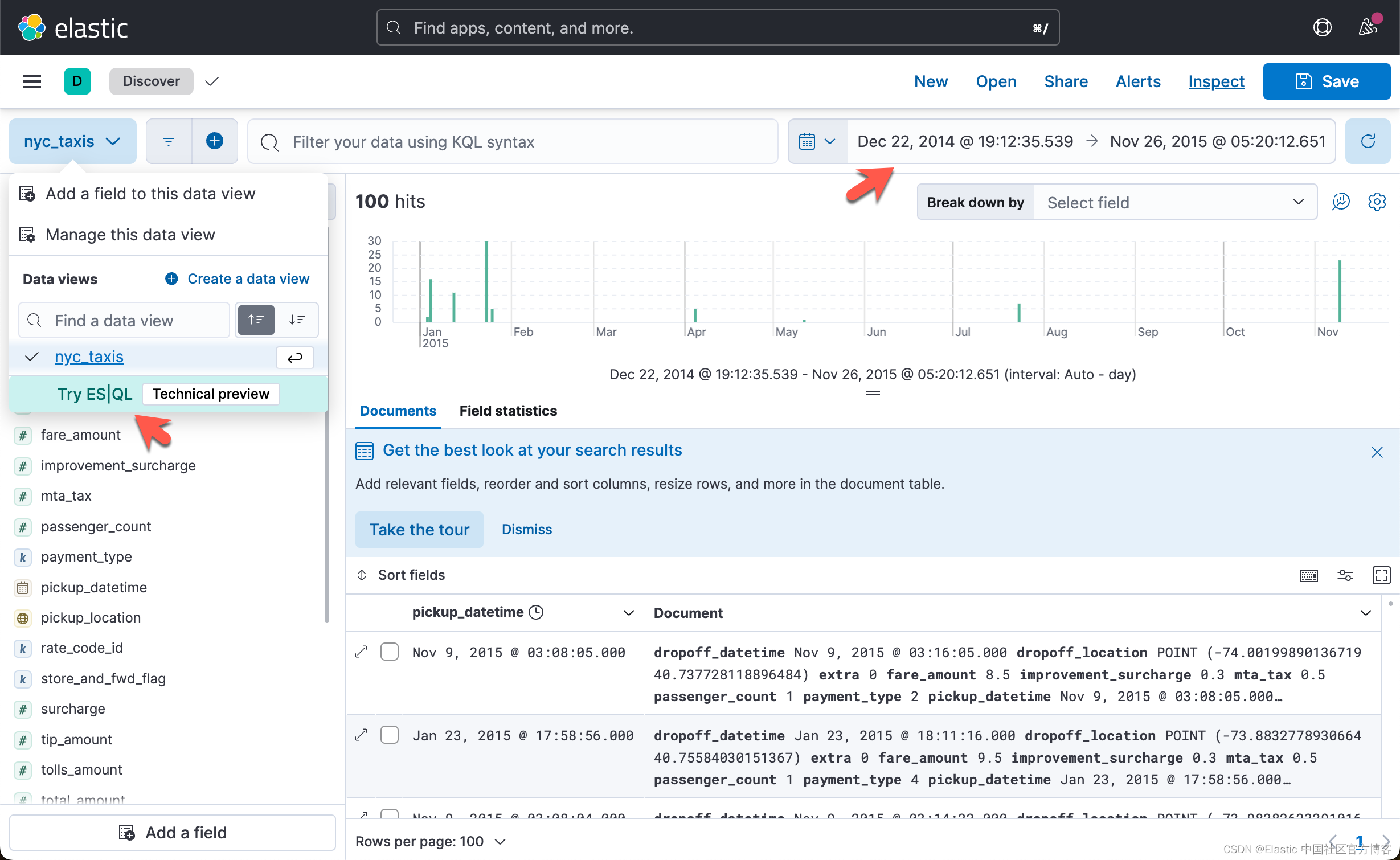Click the Take the tour button
1400x860 pixels.
pos(419,529)
